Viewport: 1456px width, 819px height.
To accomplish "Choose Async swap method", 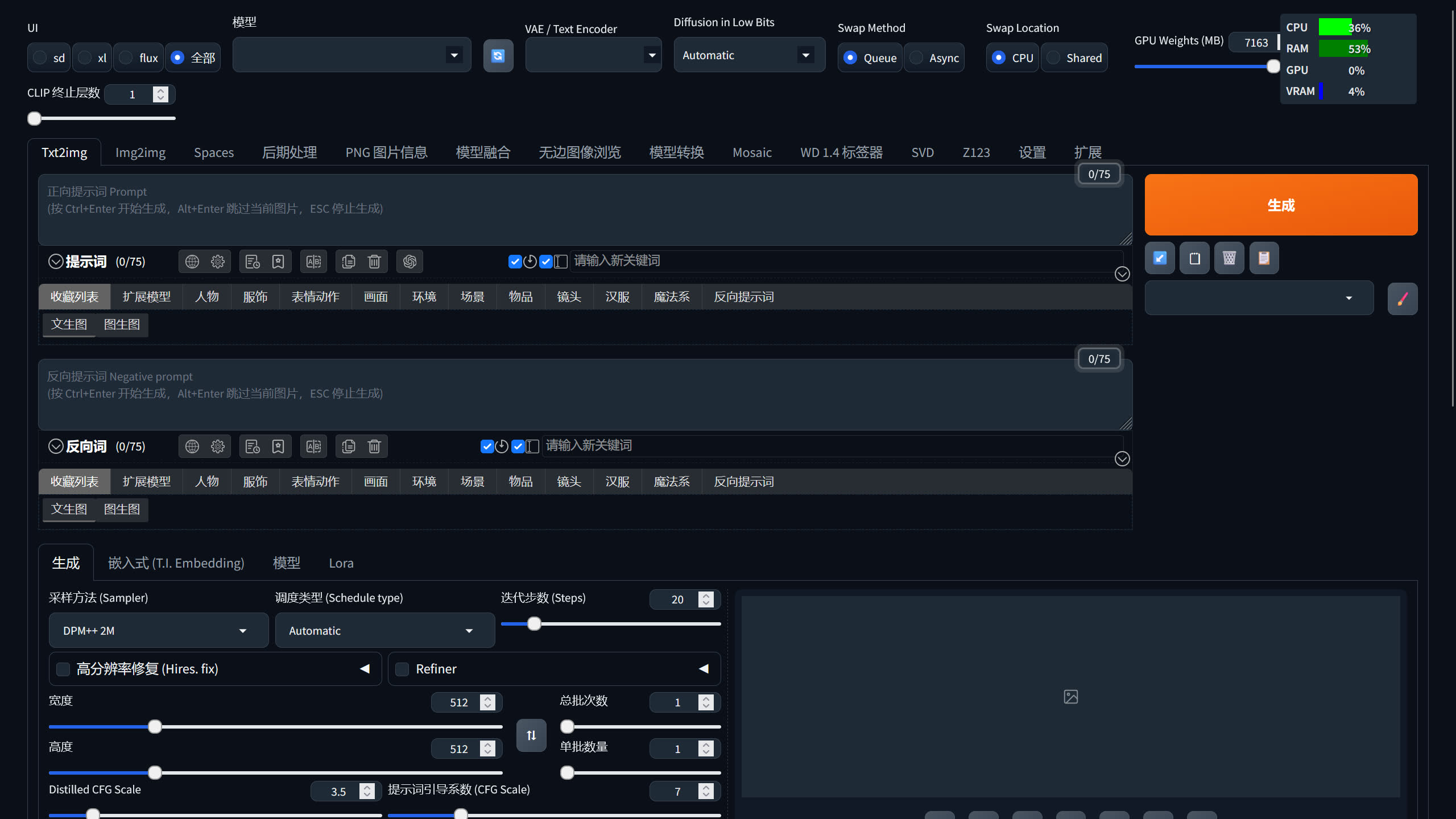I will [934, 57].
